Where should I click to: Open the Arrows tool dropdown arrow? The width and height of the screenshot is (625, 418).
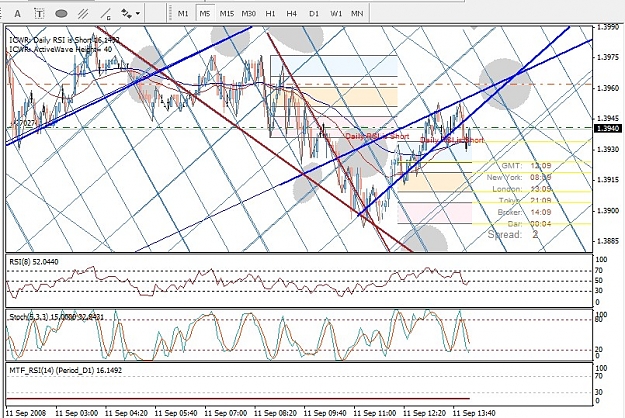point(138,14)
